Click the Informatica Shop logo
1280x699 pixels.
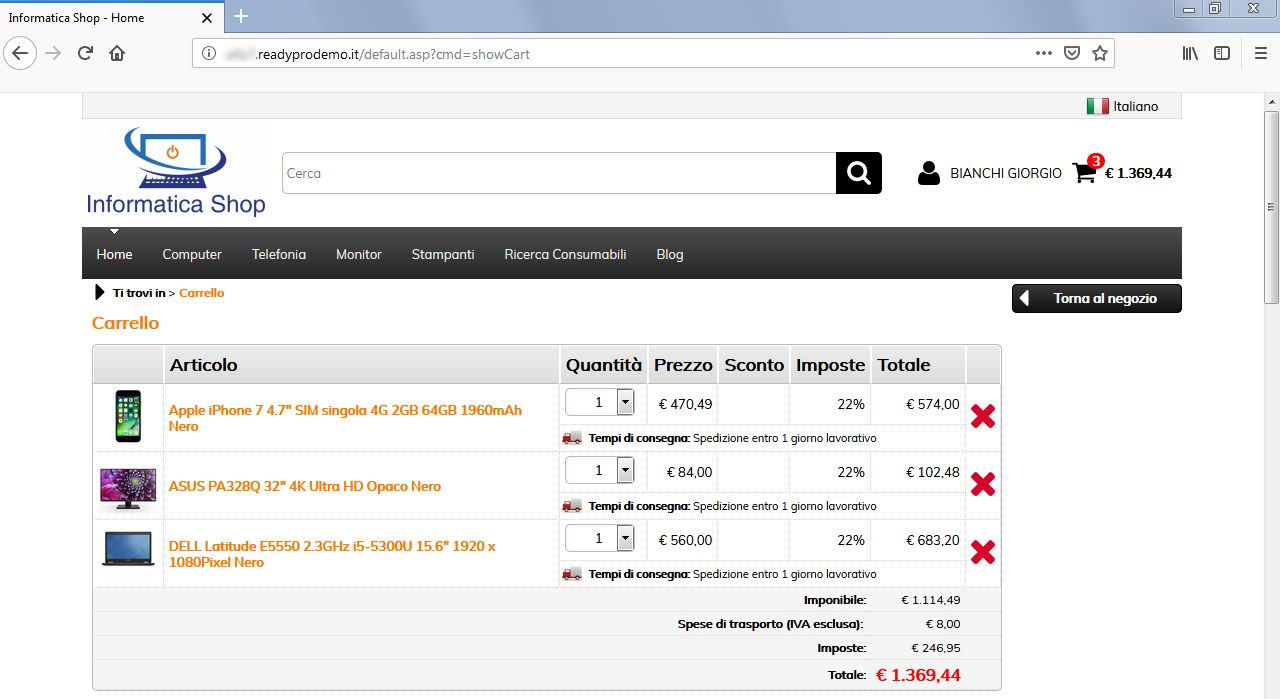pos(176,172)
